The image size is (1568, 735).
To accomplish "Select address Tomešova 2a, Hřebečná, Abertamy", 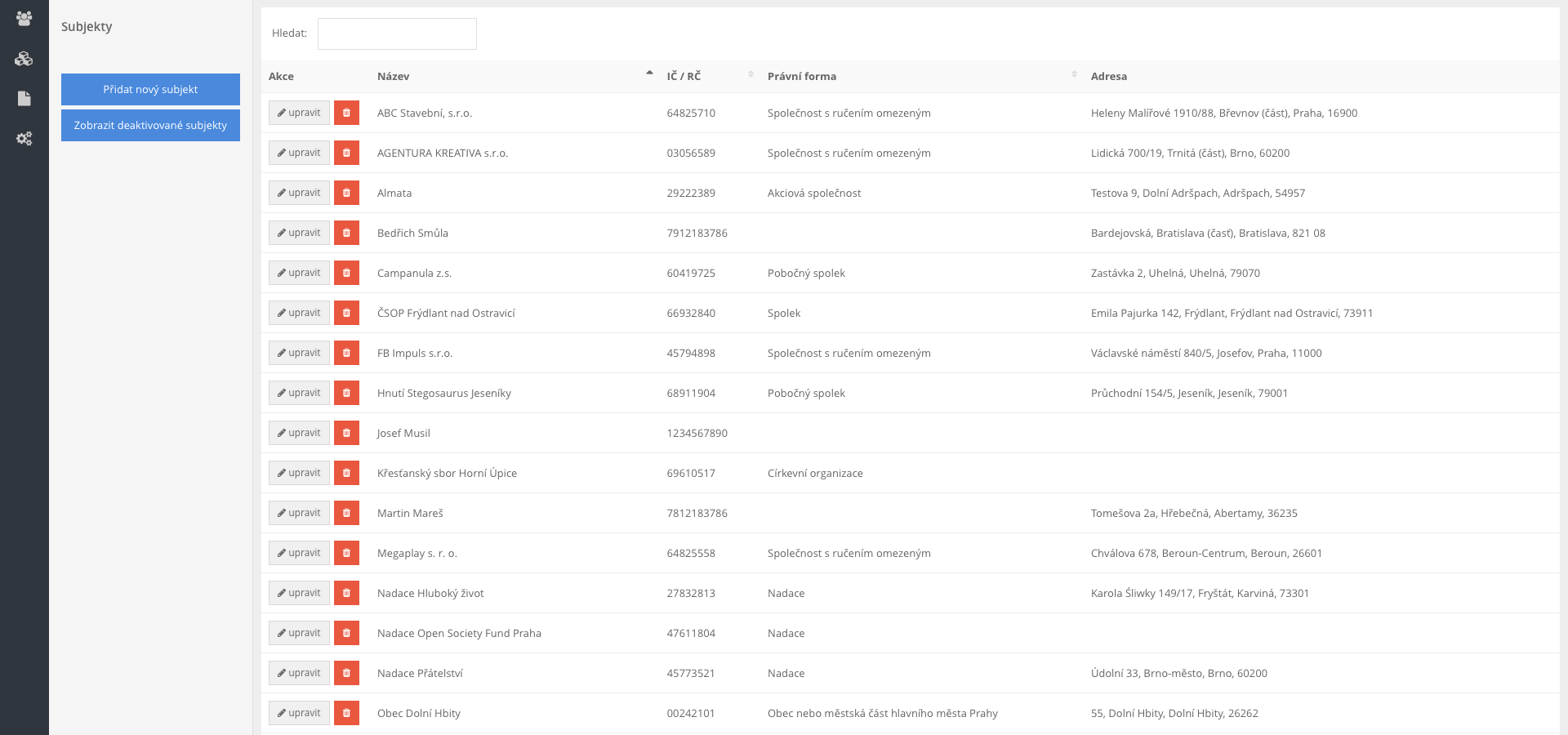I will (x=1194, y=513).
